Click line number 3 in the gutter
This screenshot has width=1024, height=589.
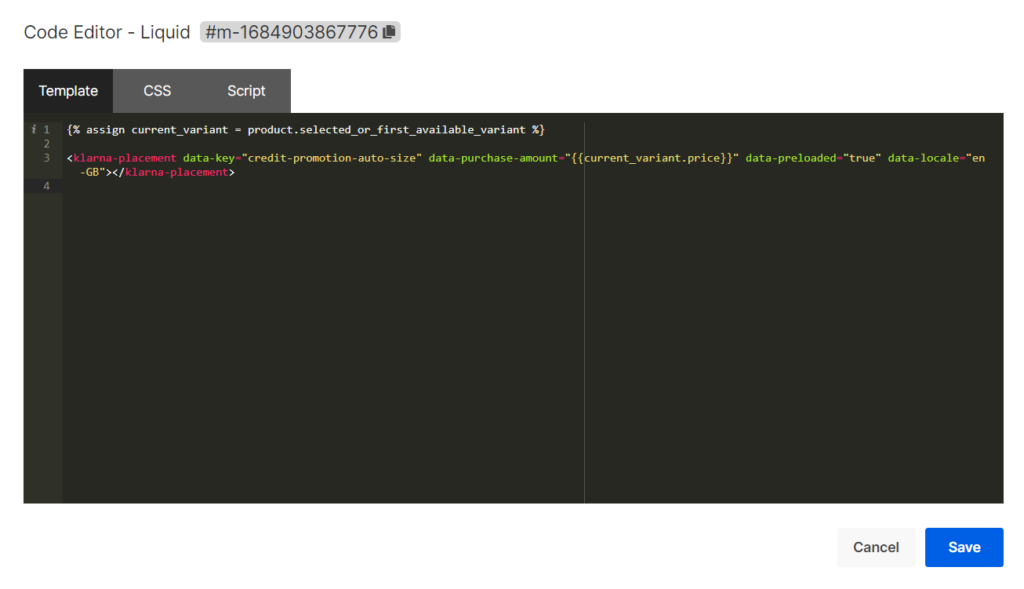click(46, 158)
